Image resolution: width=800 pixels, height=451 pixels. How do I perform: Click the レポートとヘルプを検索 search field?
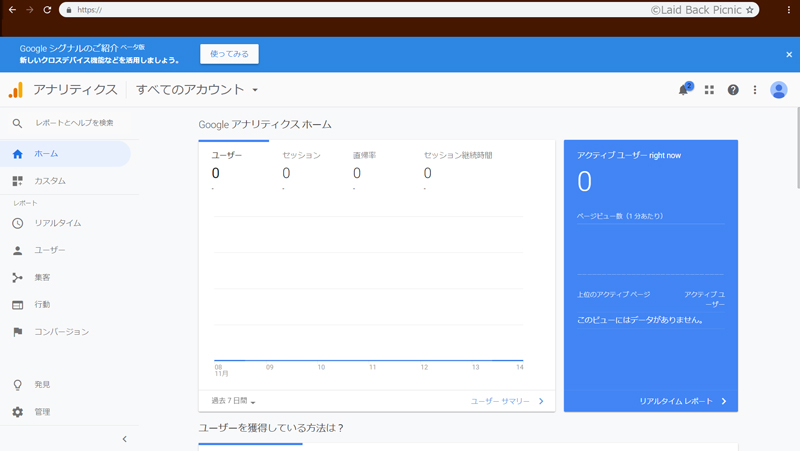[74, 123]
